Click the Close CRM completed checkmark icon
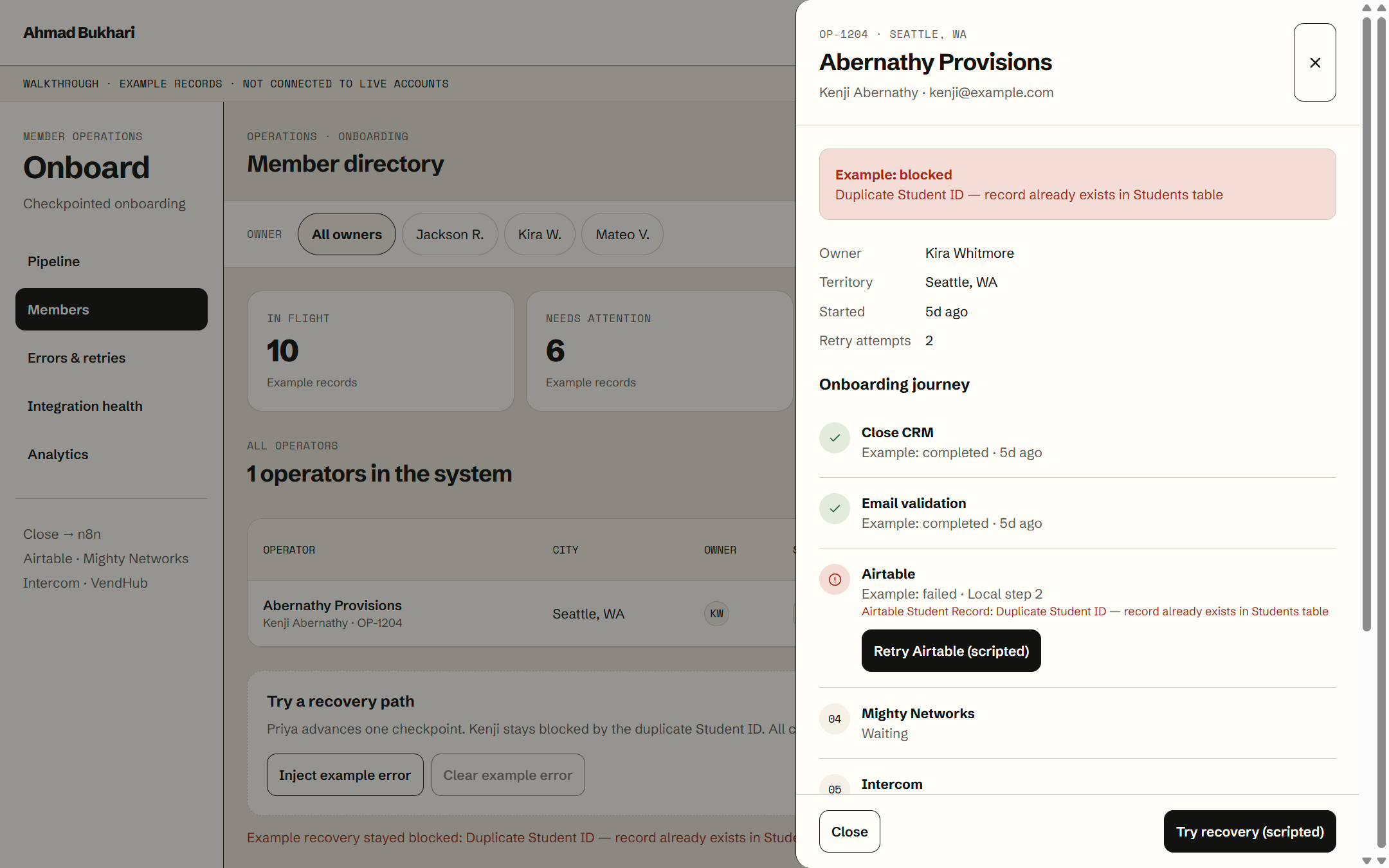This screenshot has width=1389, height=868. pos(835,438)
